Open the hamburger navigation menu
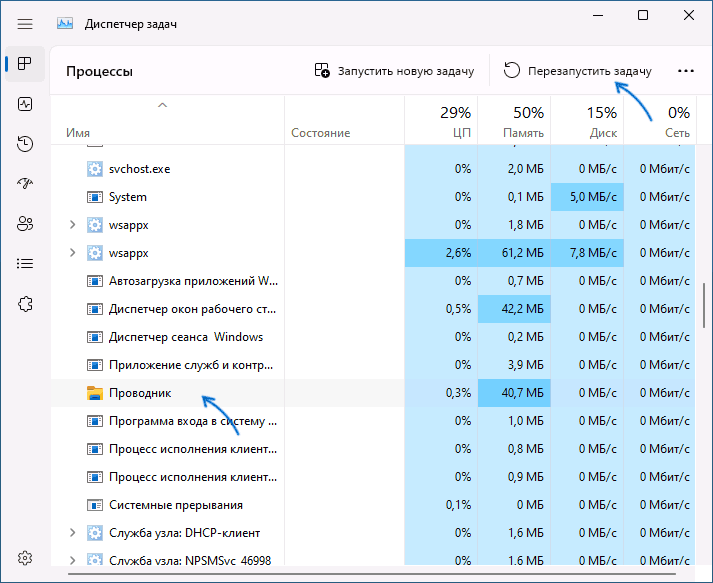The height and width of the screenshot is (583, 713). tap(25, 24)
